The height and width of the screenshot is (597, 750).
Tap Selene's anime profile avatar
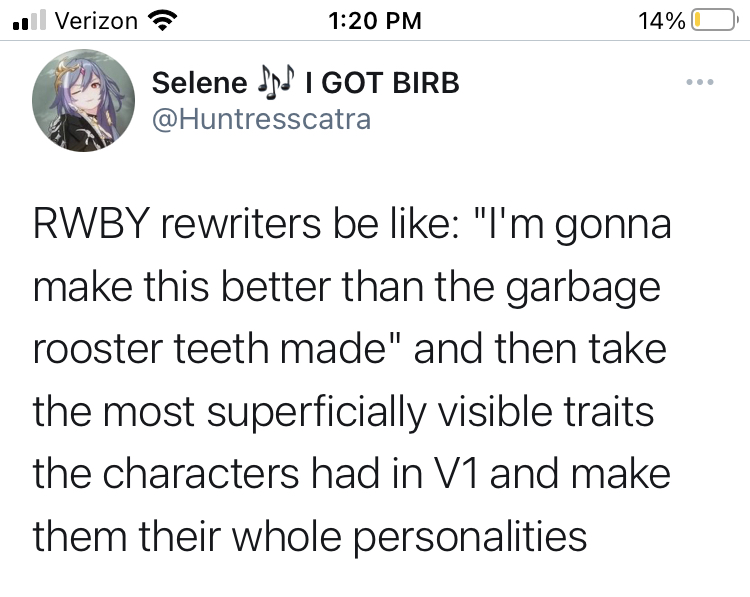[x=83, y=100]
